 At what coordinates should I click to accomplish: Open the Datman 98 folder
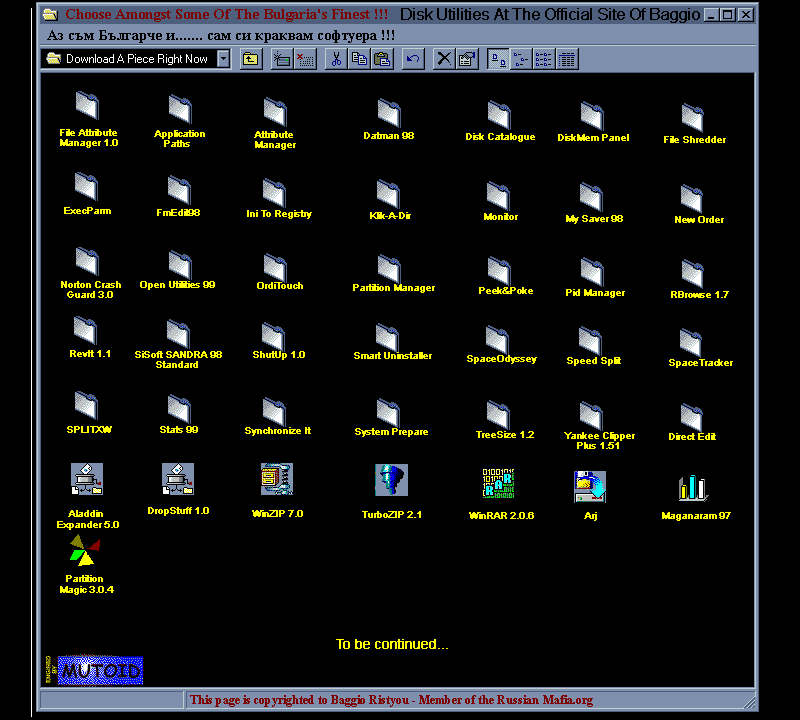(x=389, y=113)
